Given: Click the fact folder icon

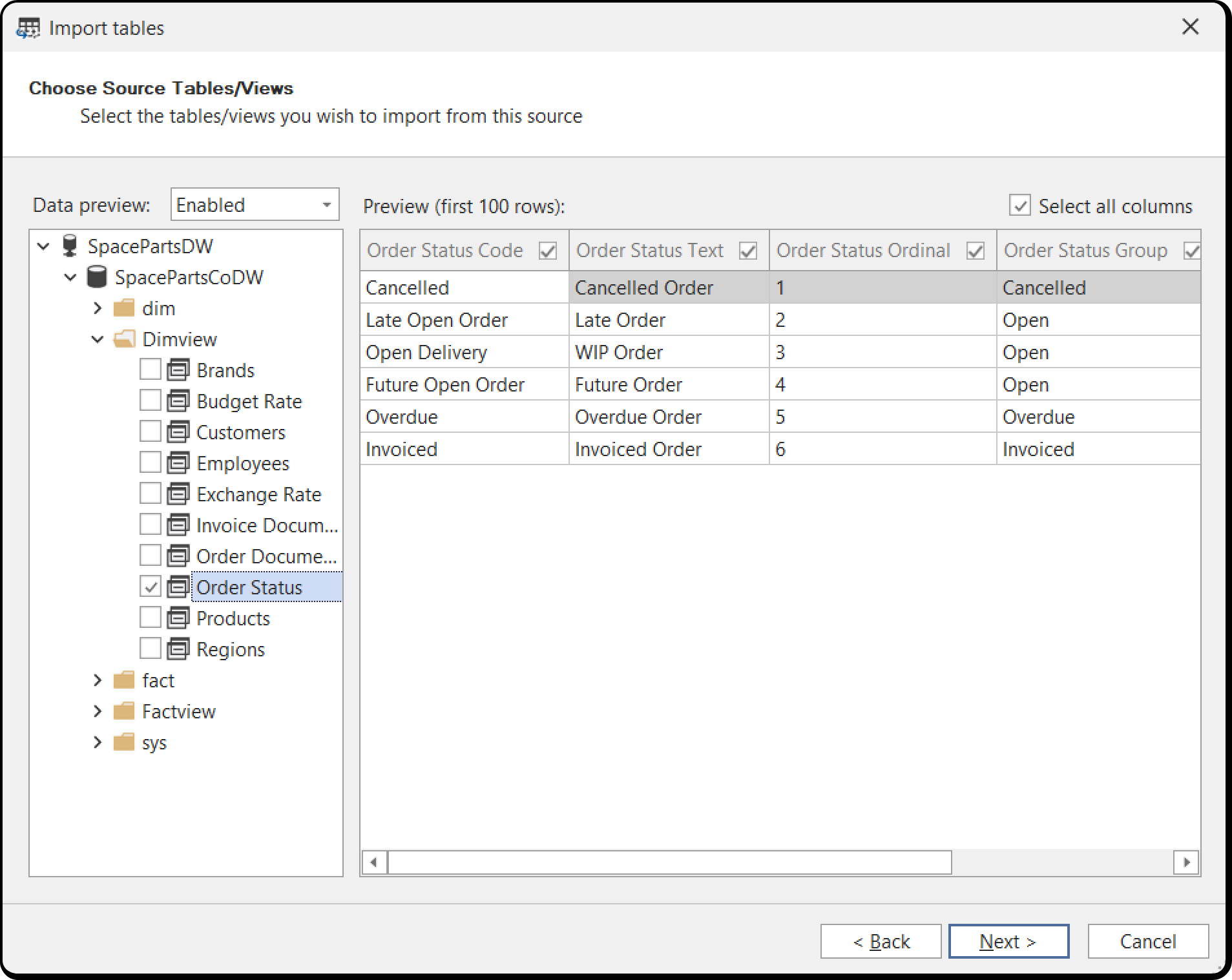Looking at the screenshot, I should click(123, 680).
